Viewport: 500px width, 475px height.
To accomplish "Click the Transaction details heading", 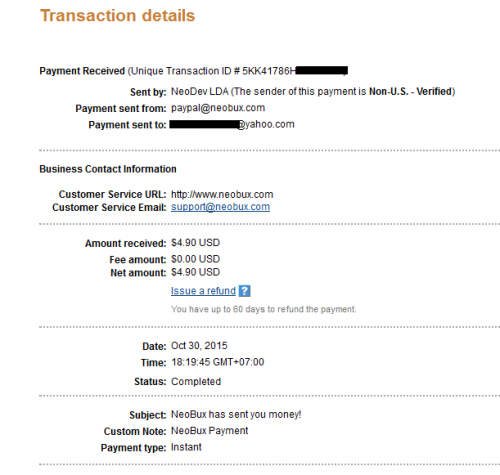I will [x=117, y=16].
